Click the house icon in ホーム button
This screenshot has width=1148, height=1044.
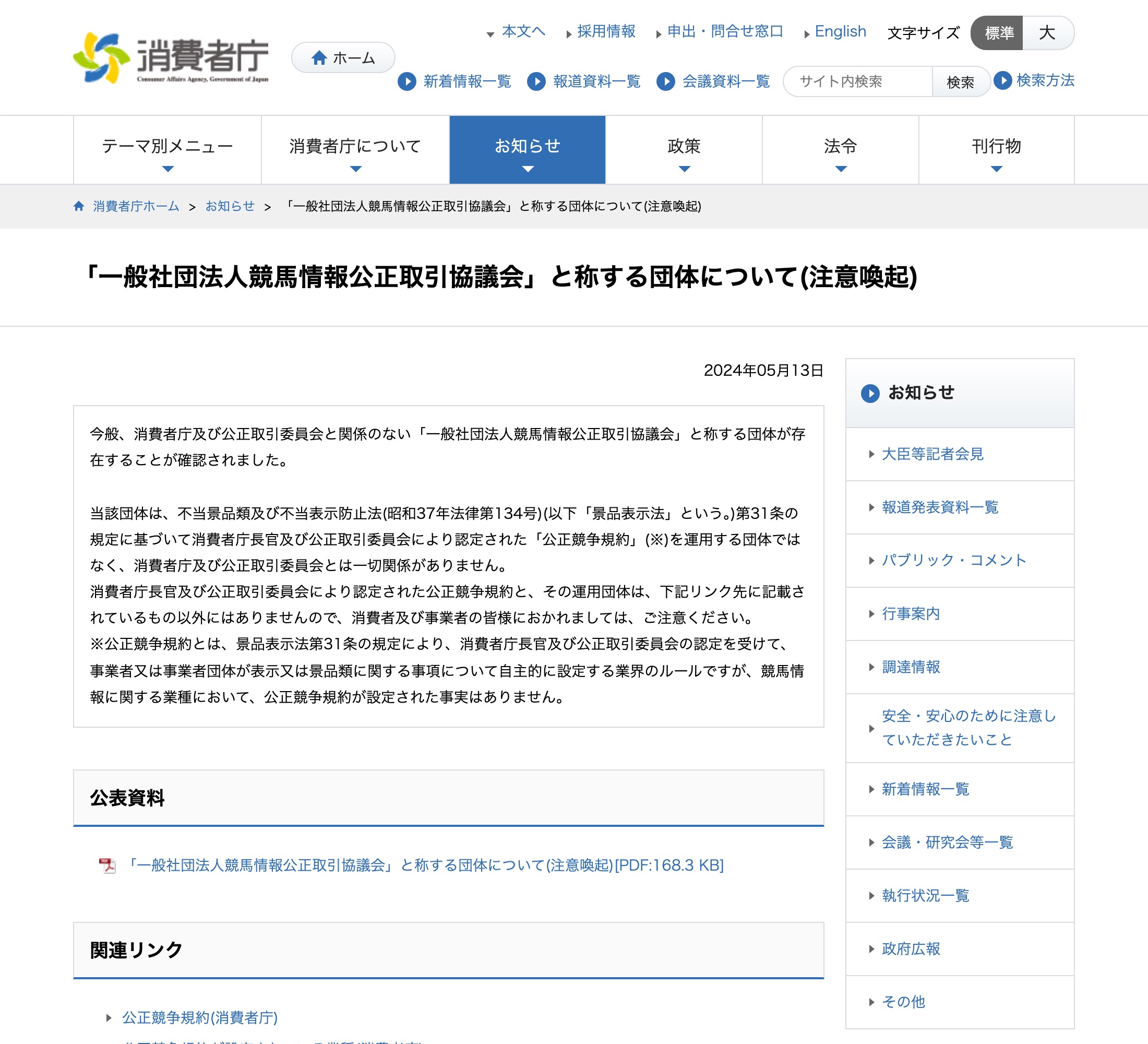[x=319, y=57]
